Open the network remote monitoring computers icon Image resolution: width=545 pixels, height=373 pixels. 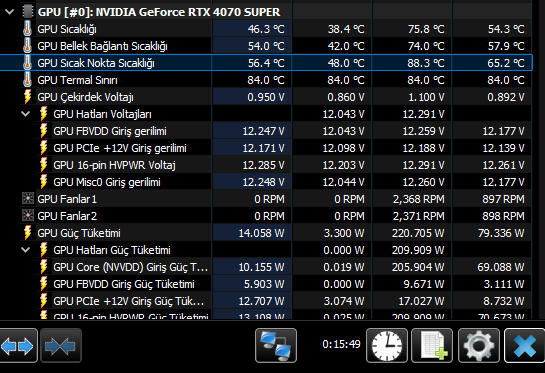(x=276, y=346)
